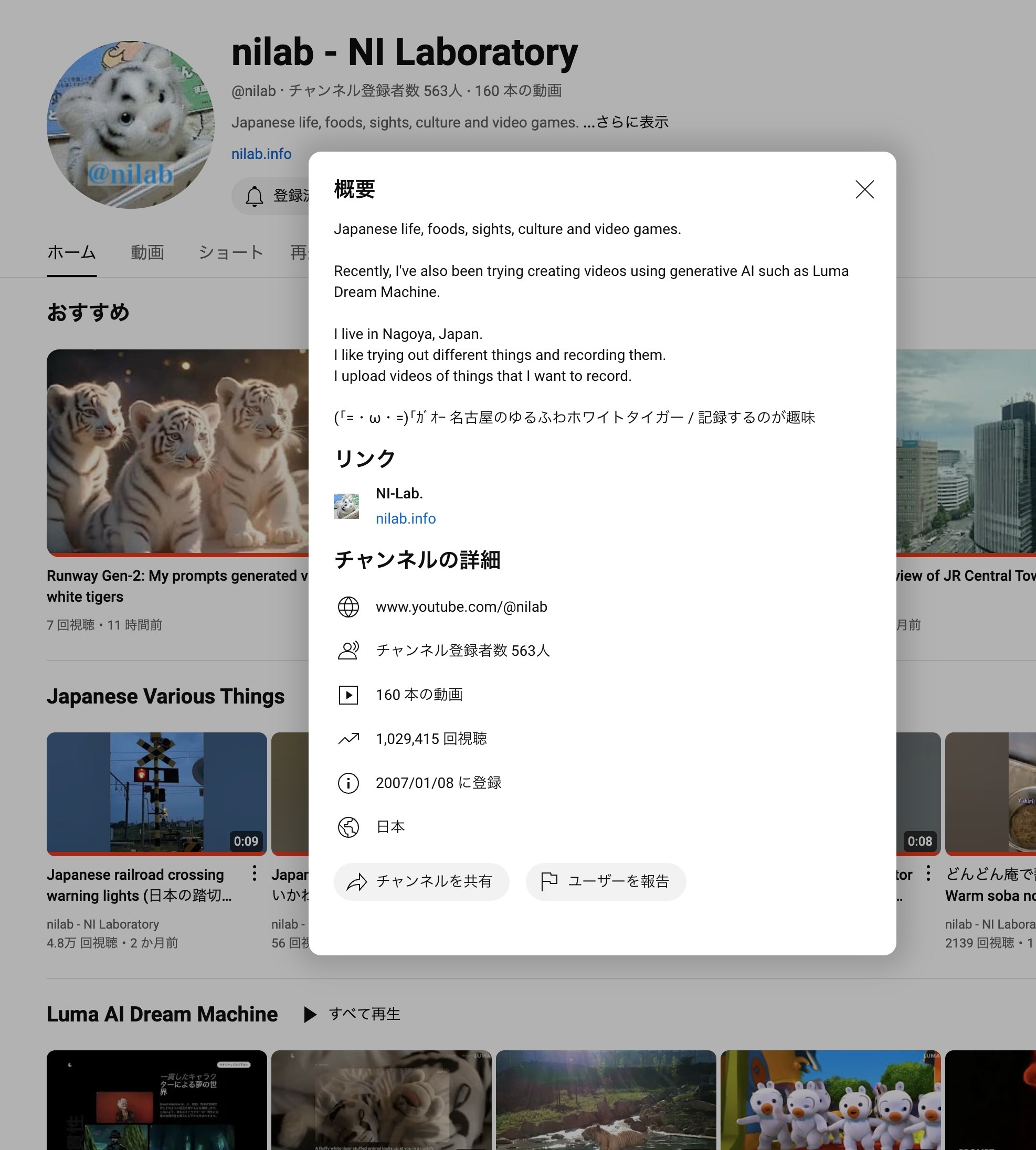This screenshot has height=1150, width=1036.
Task: Click the 概要 dialog title
Action: [355, 189]
